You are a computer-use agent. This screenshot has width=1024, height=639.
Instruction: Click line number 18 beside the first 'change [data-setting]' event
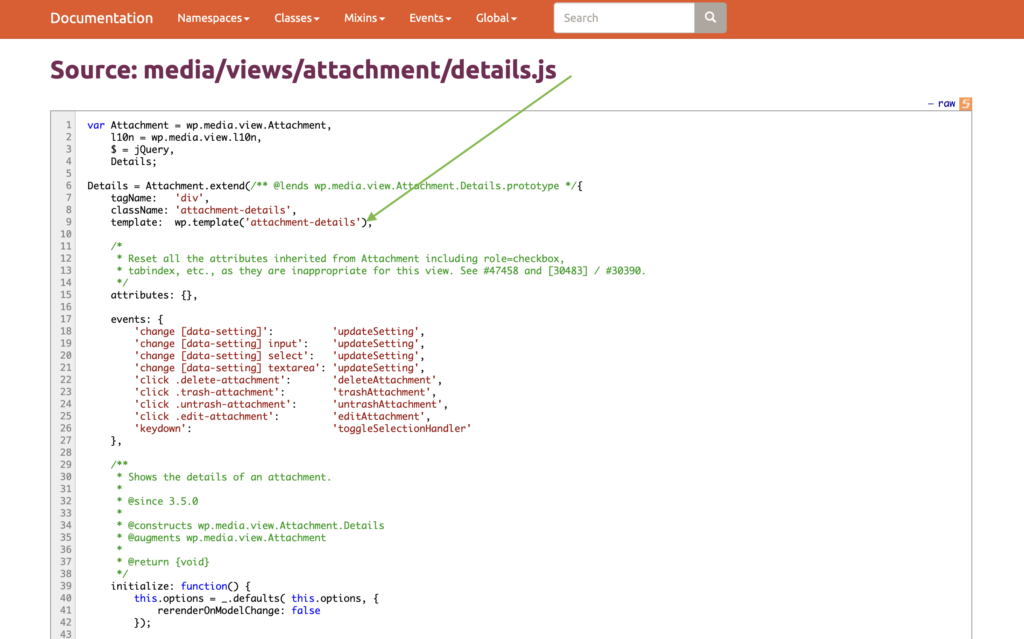[65, 331]
